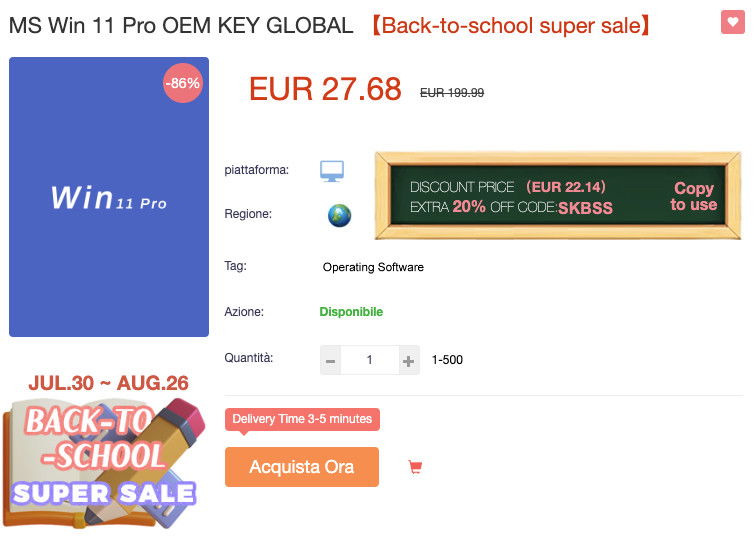
Task: Increase quantity with plus button
Action: tap(408, 360)
